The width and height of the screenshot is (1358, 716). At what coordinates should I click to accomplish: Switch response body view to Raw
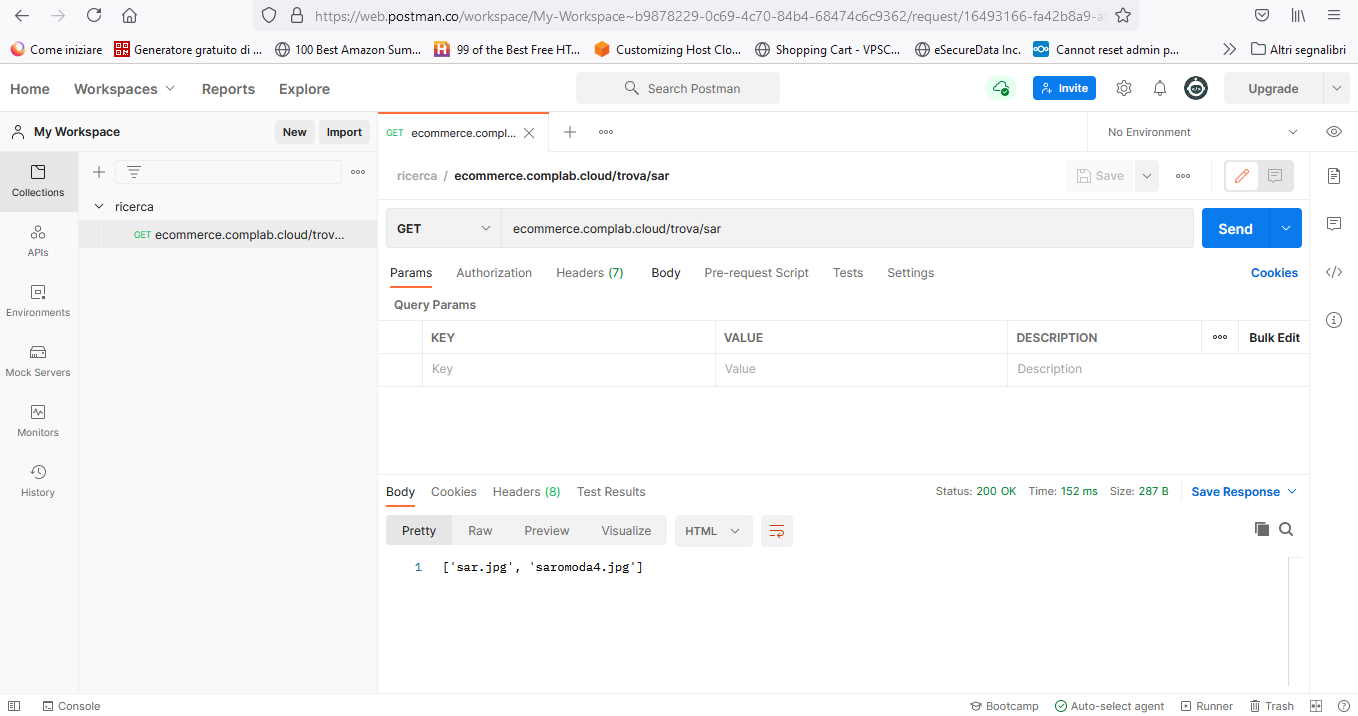480,530
